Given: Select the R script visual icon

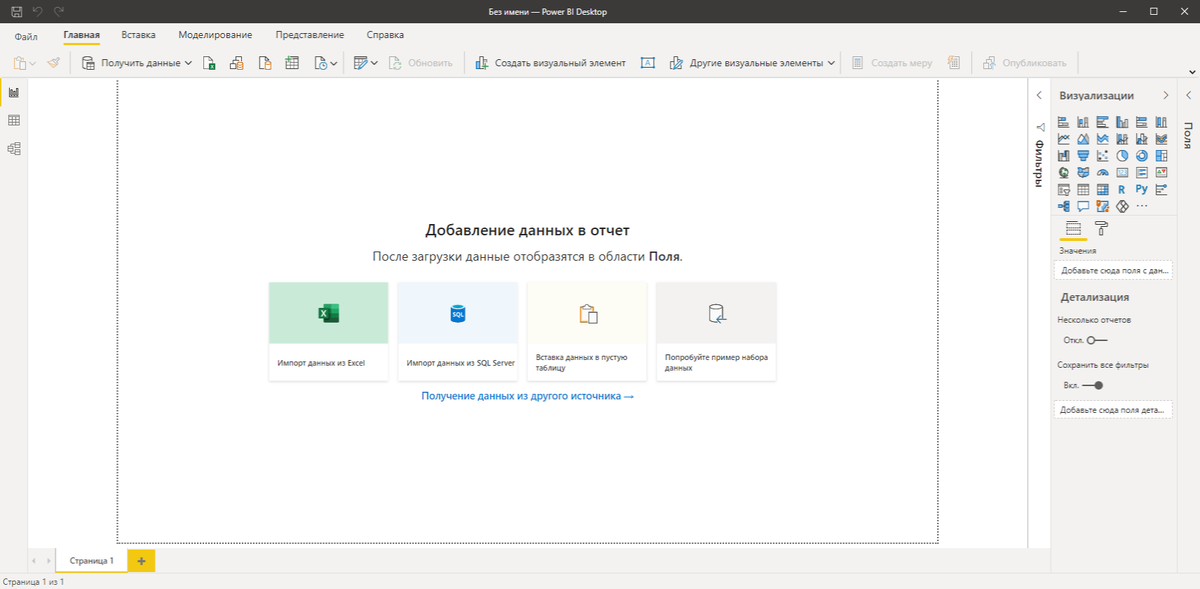Looking at the screenshot, I should pos(1122,189).
